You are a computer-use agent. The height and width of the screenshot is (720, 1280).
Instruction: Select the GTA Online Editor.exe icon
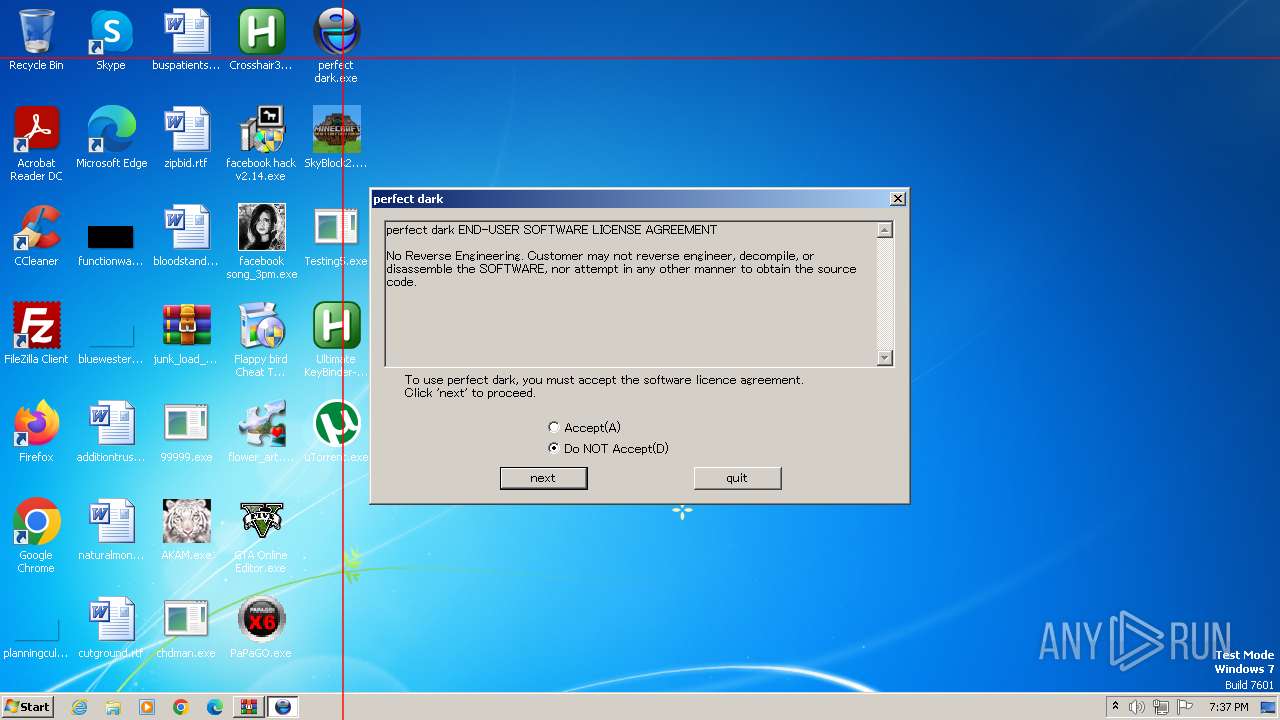pos(261,536)
